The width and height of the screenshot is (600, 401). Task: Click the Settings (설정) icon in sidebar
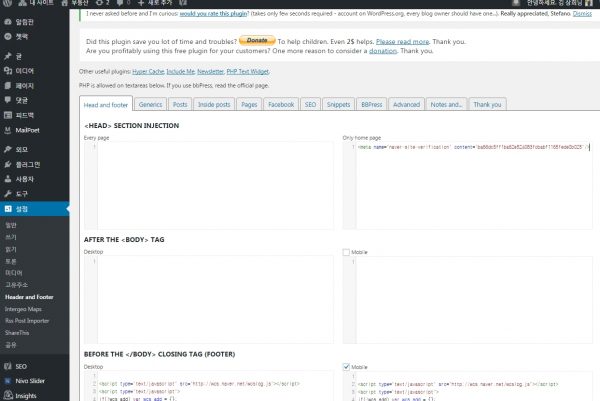(x=8, y=209)
